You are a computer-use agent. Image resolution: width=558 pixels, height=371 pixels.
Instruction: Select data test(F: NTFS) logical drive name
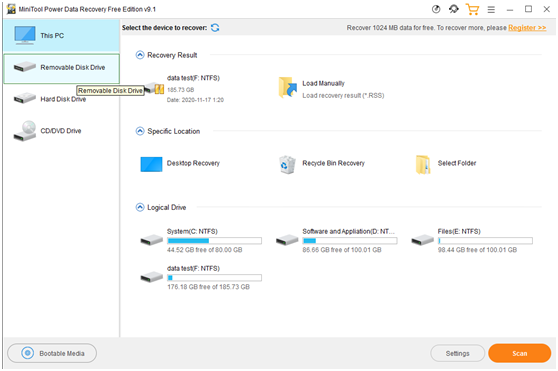click(x=193, y=269)
